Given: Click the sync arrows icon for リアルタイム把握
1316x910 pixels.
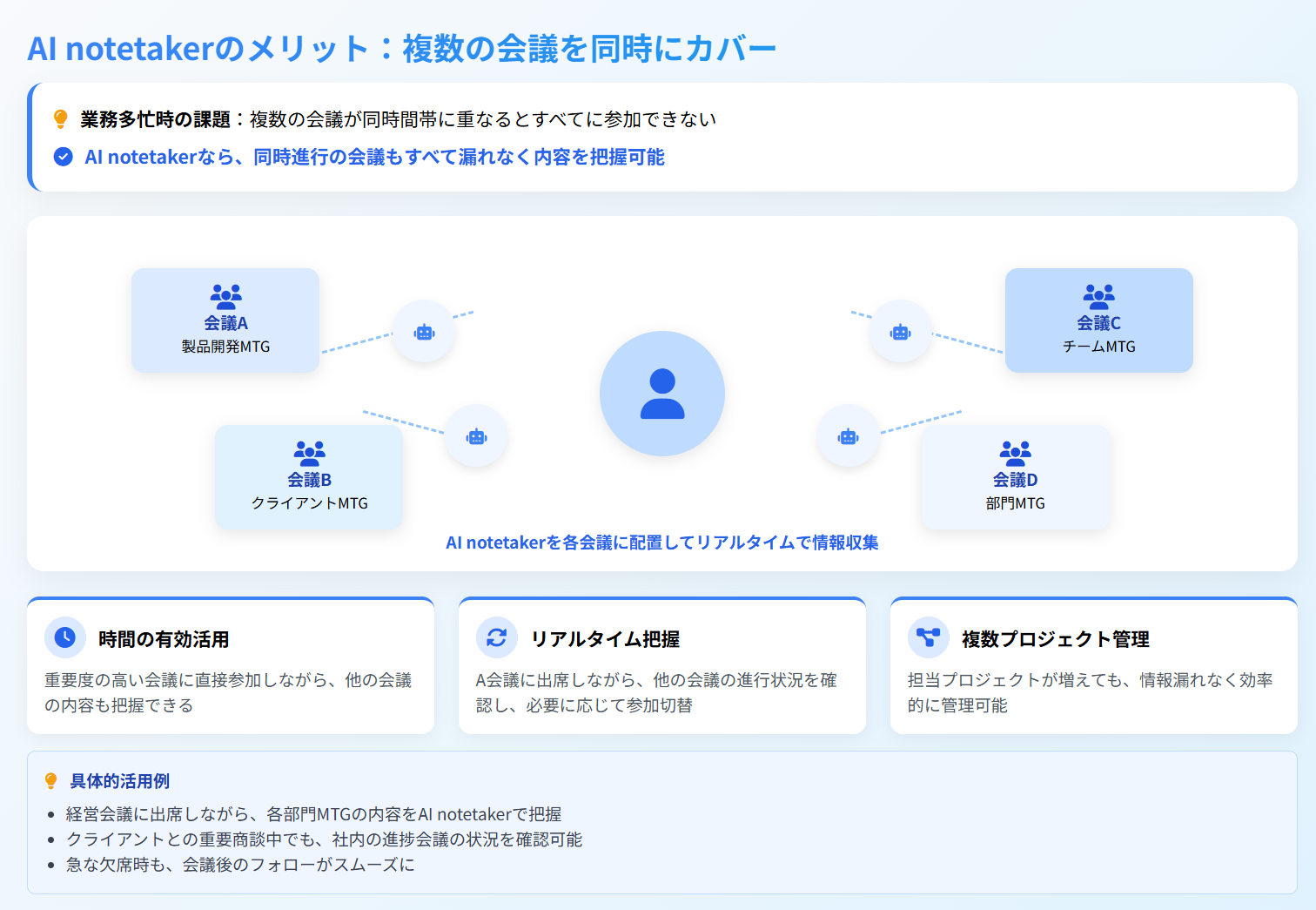Looking at the screenshot, I should (496, 637).
